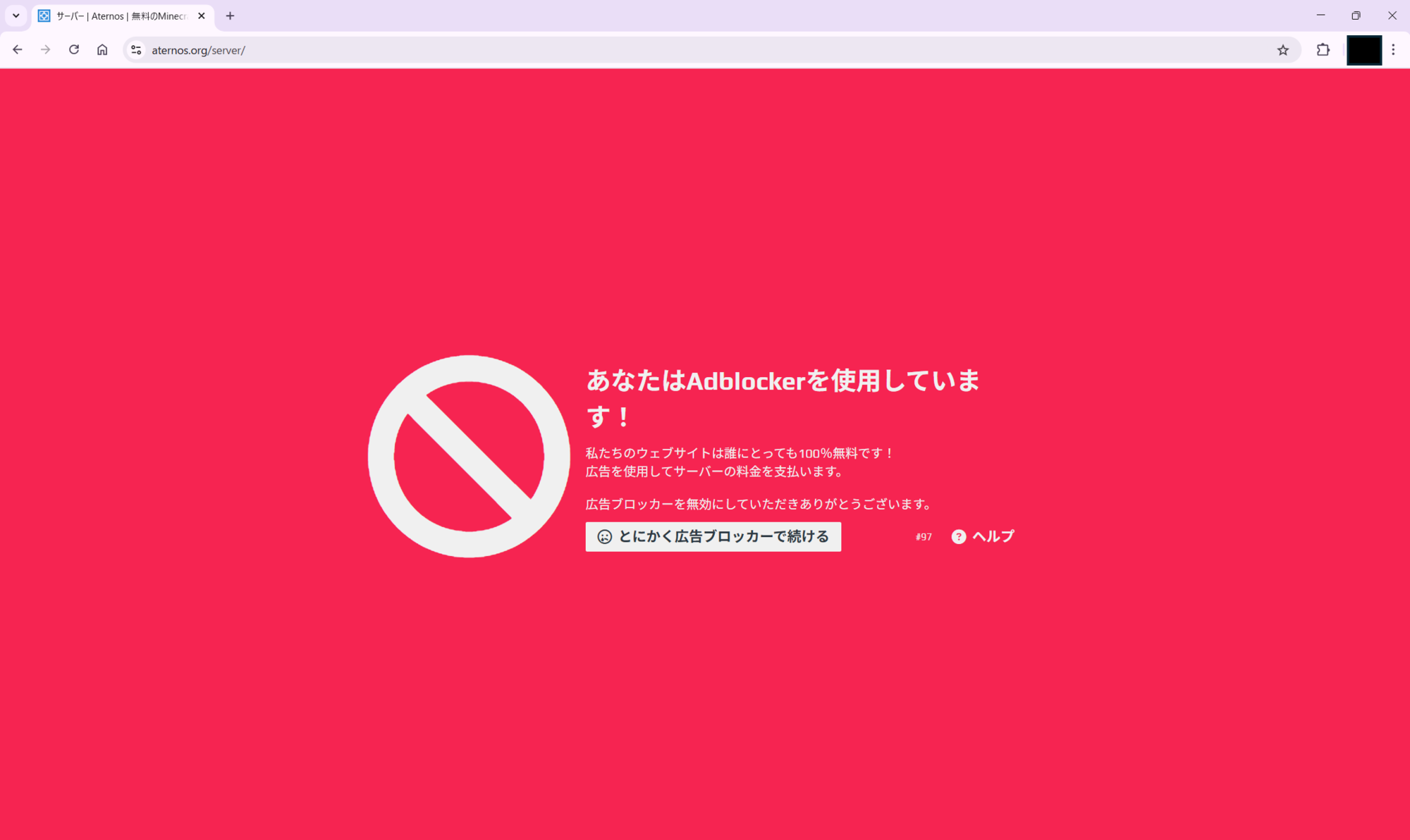Bookmark the page with the star icon
Image resolution: width=1410 pixels, height=840 pixels.
(x=1283, y=49)
